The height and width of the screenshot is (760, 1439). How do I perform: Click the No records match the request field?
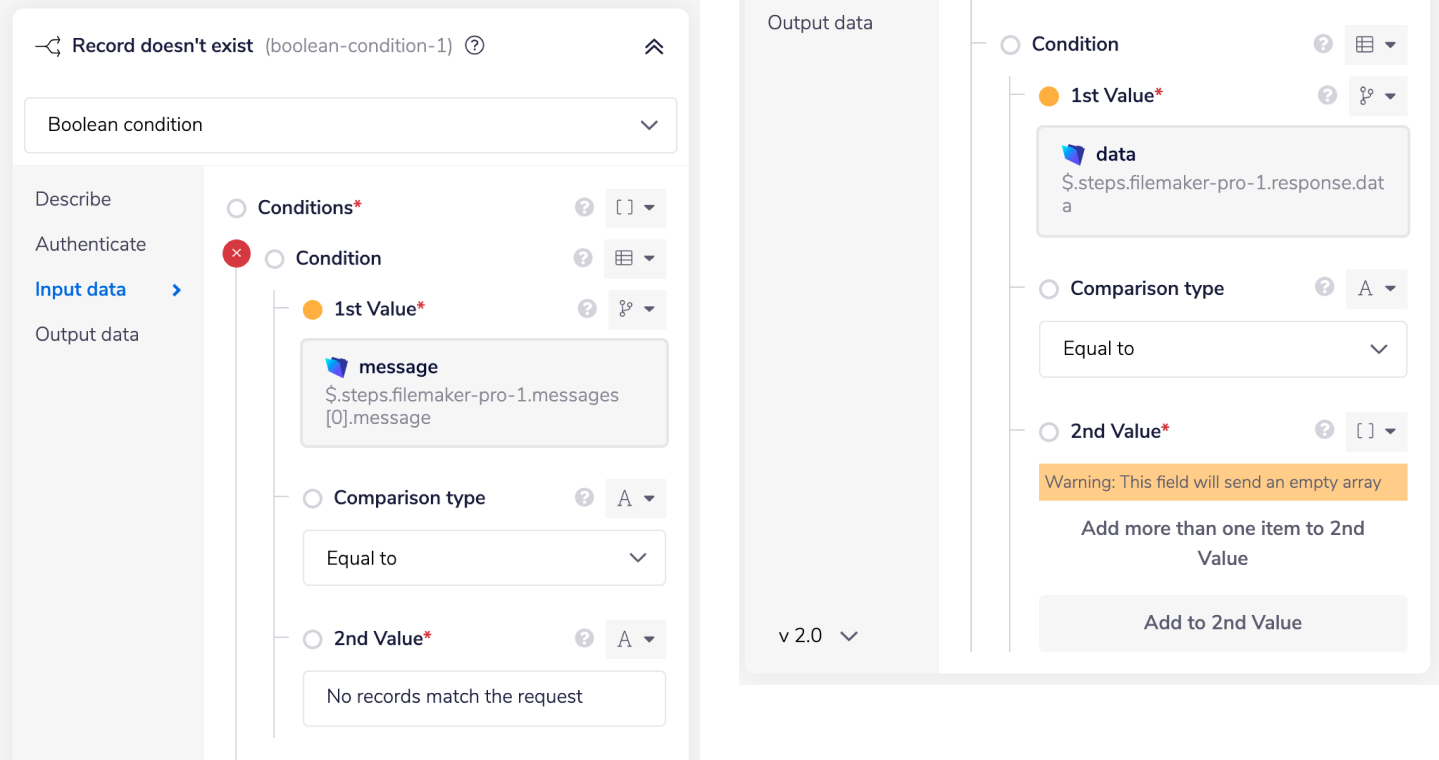coord(484,697)
